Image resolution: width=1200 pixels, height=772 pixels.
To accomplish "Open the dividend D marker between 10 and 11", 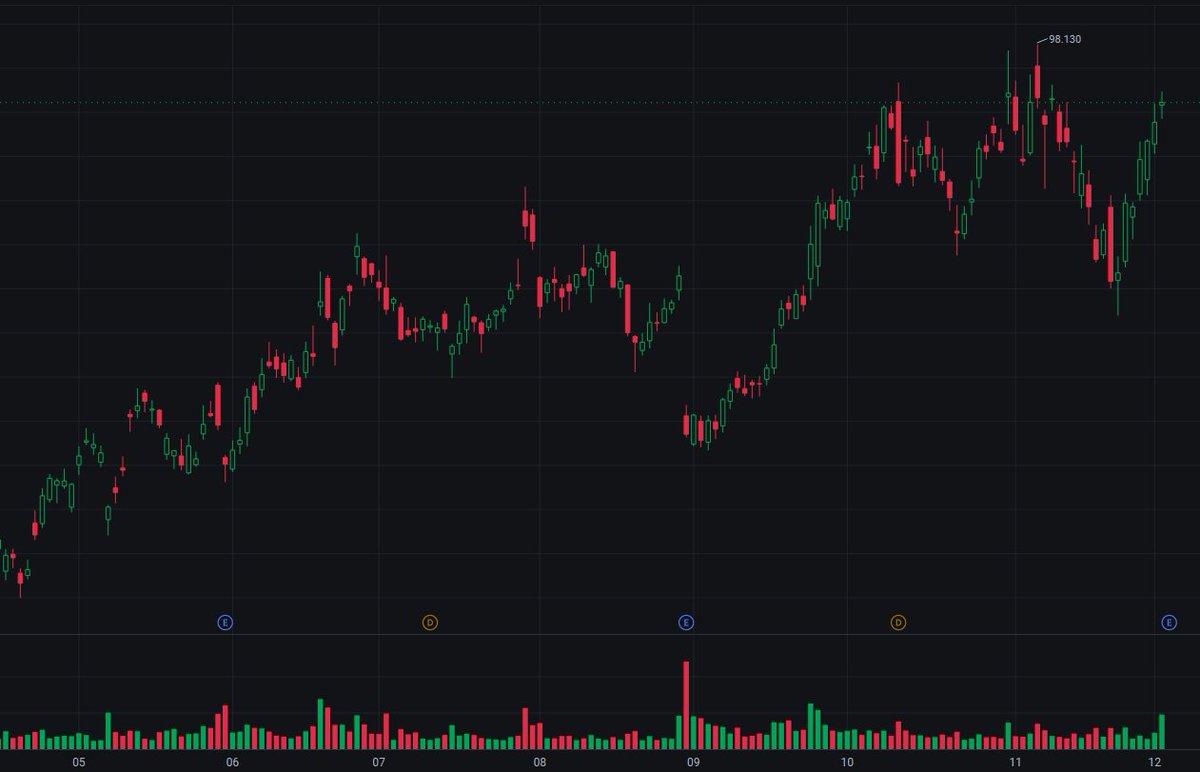I will pyautogui.click(x=898, y=623).
